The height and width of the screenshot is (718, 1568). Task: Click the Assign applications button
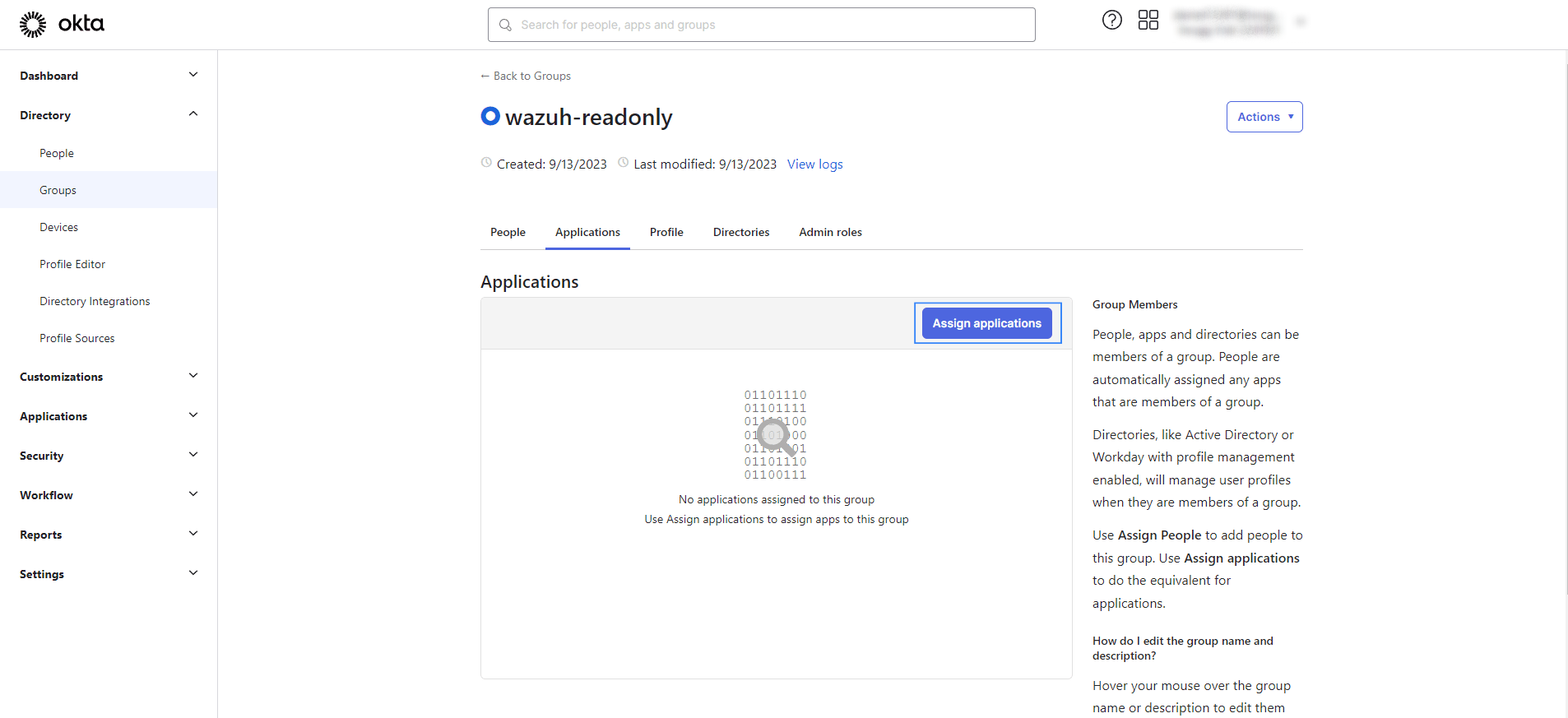986,323
